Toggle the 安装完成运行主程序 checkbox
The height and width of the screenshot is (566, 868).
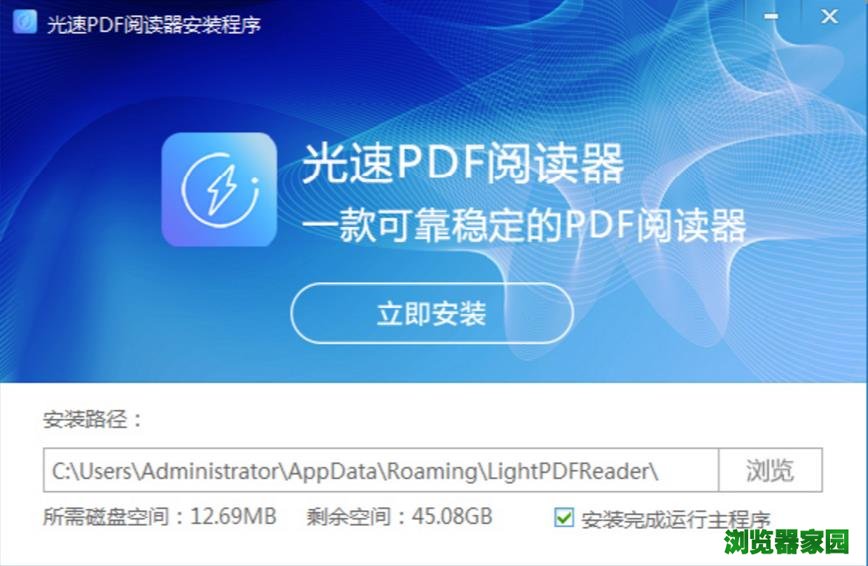coord(564,518)
